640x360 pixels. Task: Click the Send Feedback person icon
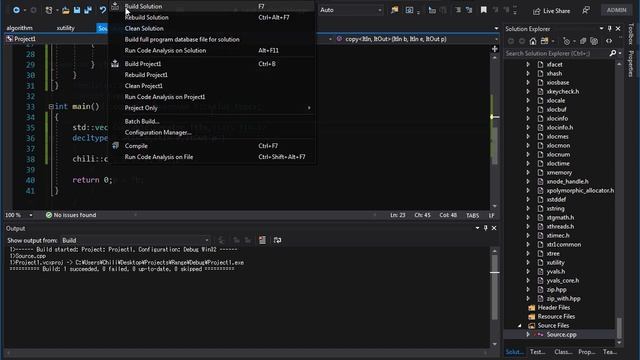[586, 10]
